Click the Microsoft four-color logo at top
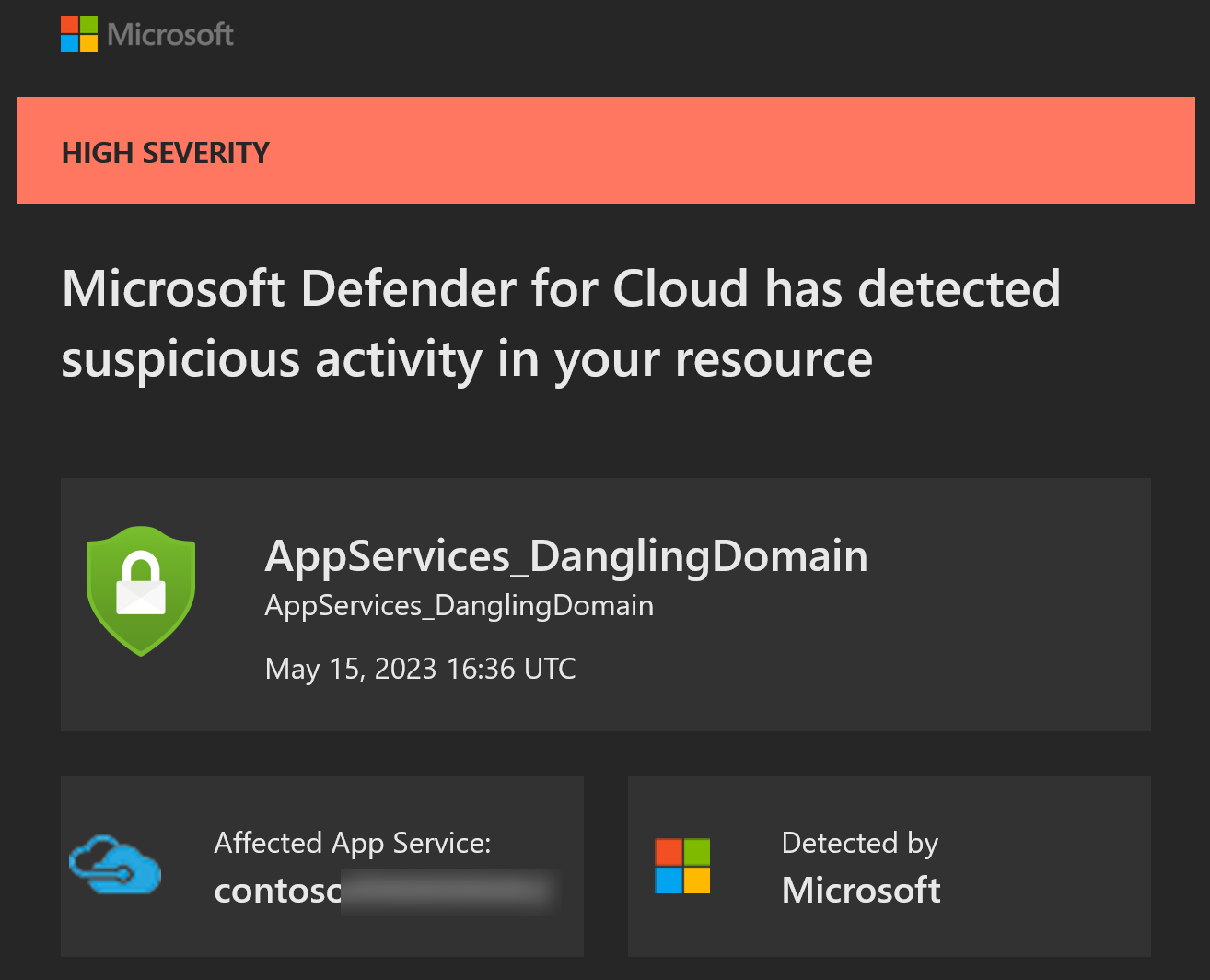Screen dimensions: 1210x980 [x=79, y=34]
